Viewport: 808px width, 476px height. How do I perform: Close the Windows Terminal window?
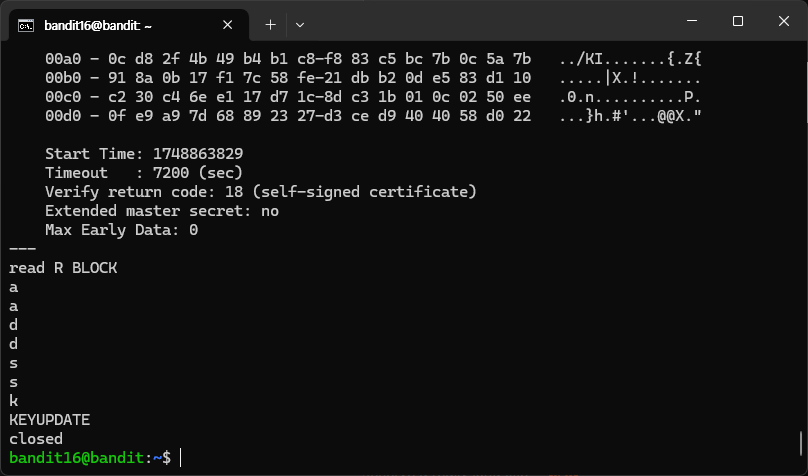point(784,21)
